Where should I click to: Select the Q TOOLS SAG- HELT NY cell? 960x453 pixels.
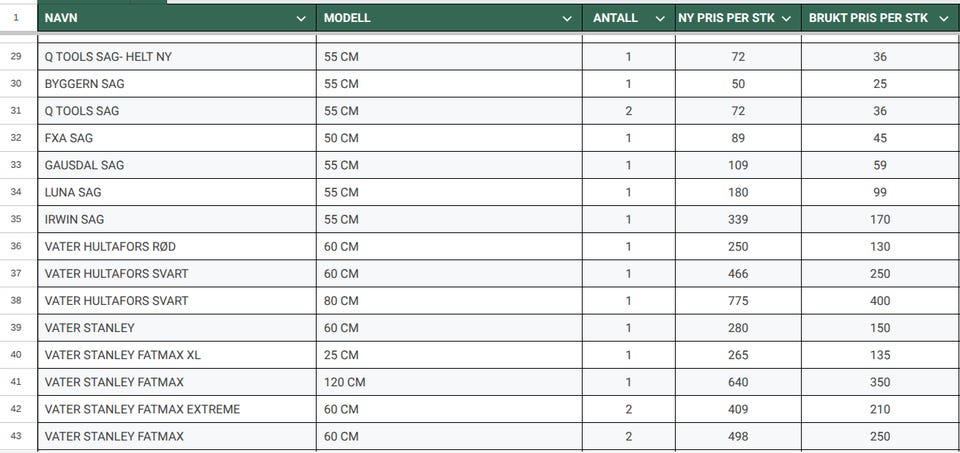[177, 56]
